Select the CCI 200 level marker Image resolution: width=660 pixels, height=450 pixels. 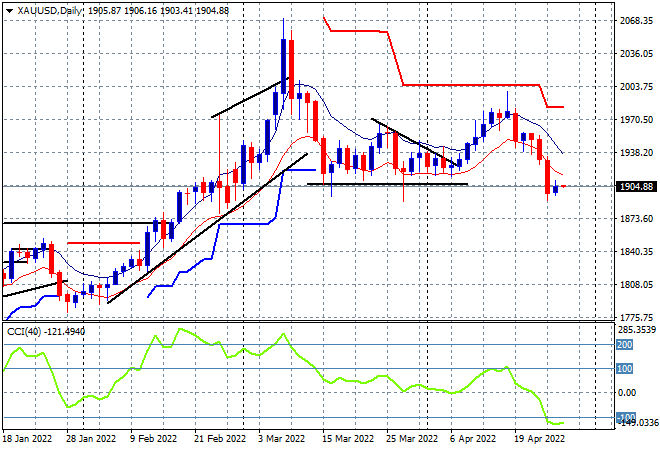(x=625, y=345)
